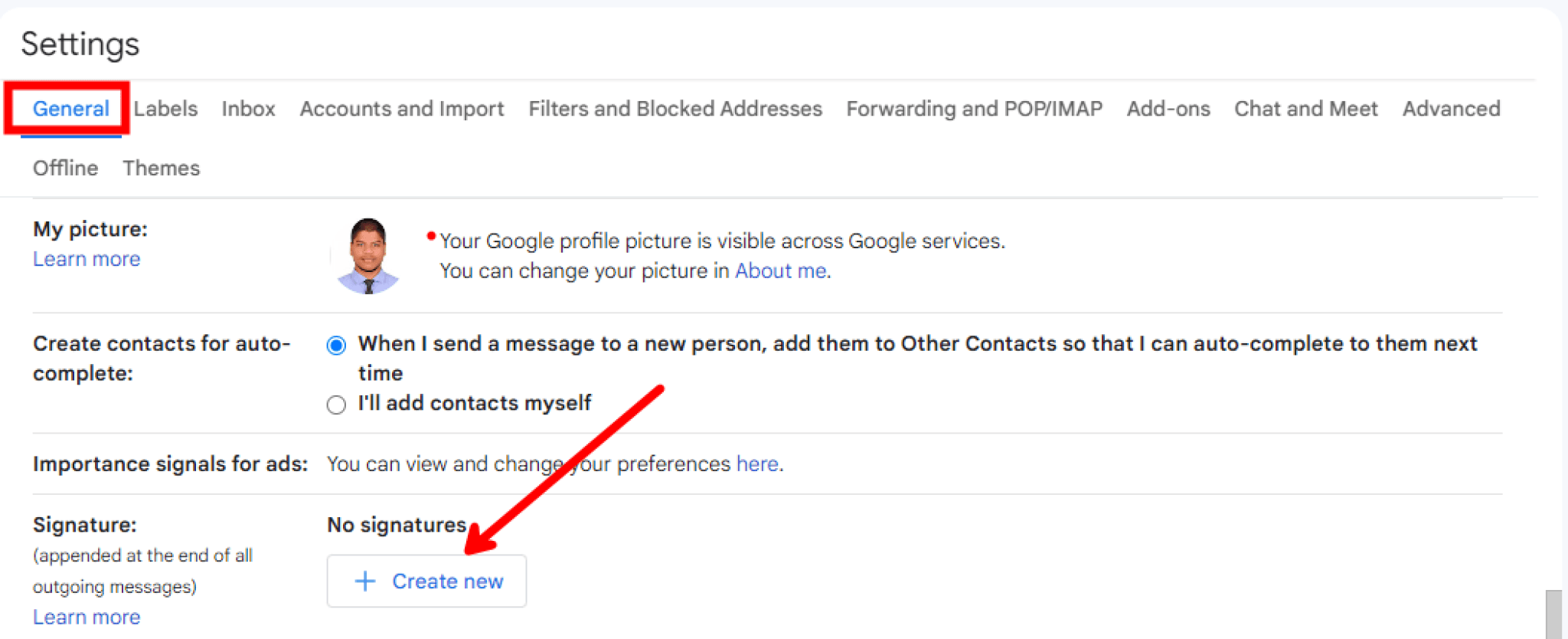Screen dimensions: 1568x639
Task: Select the Accounts and Import tab
Action: 401,109
